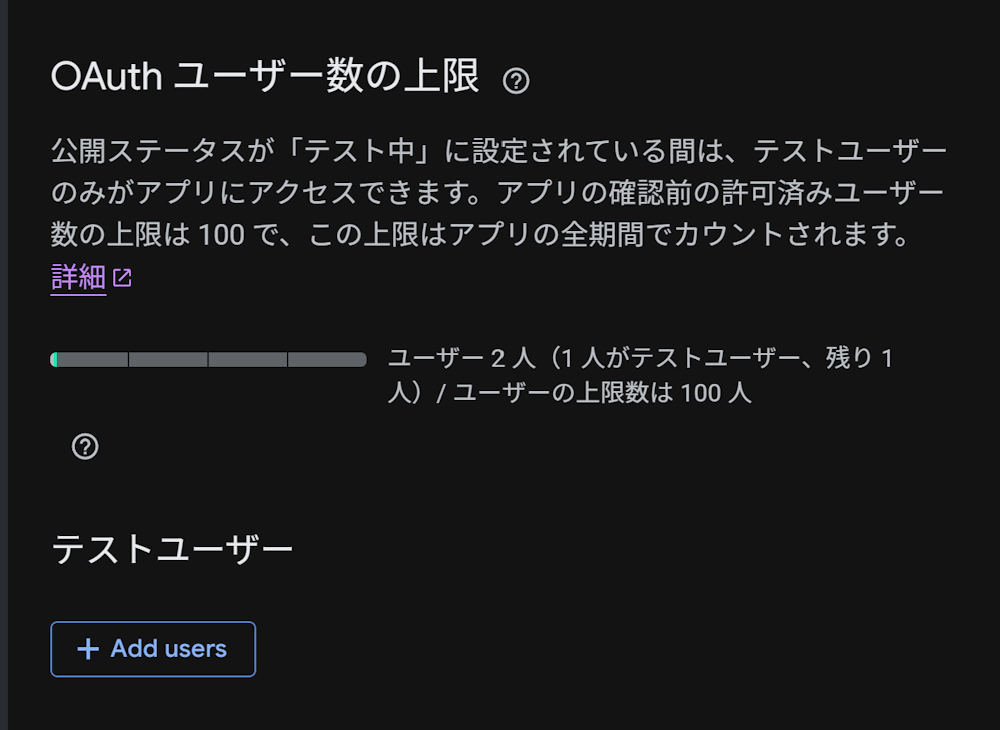The height and width of the screenshot is (730, 1000).
Task: Click the Add users label text
Action: tap(168, 649)
